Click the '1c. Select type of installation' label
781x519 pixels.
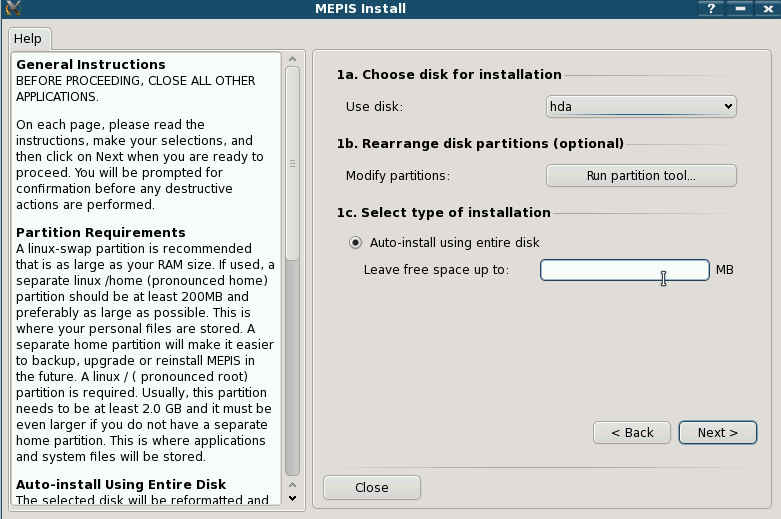pos(444,212)
